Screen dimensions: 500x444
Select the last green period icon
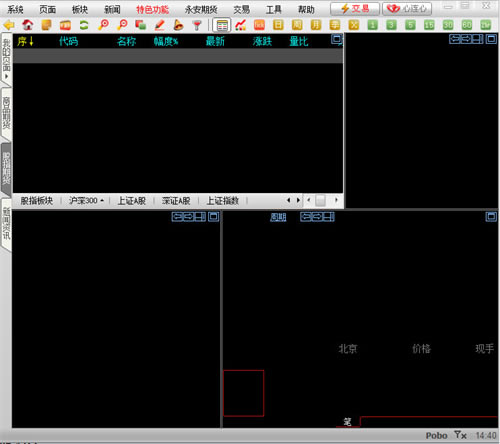[486, 25]
